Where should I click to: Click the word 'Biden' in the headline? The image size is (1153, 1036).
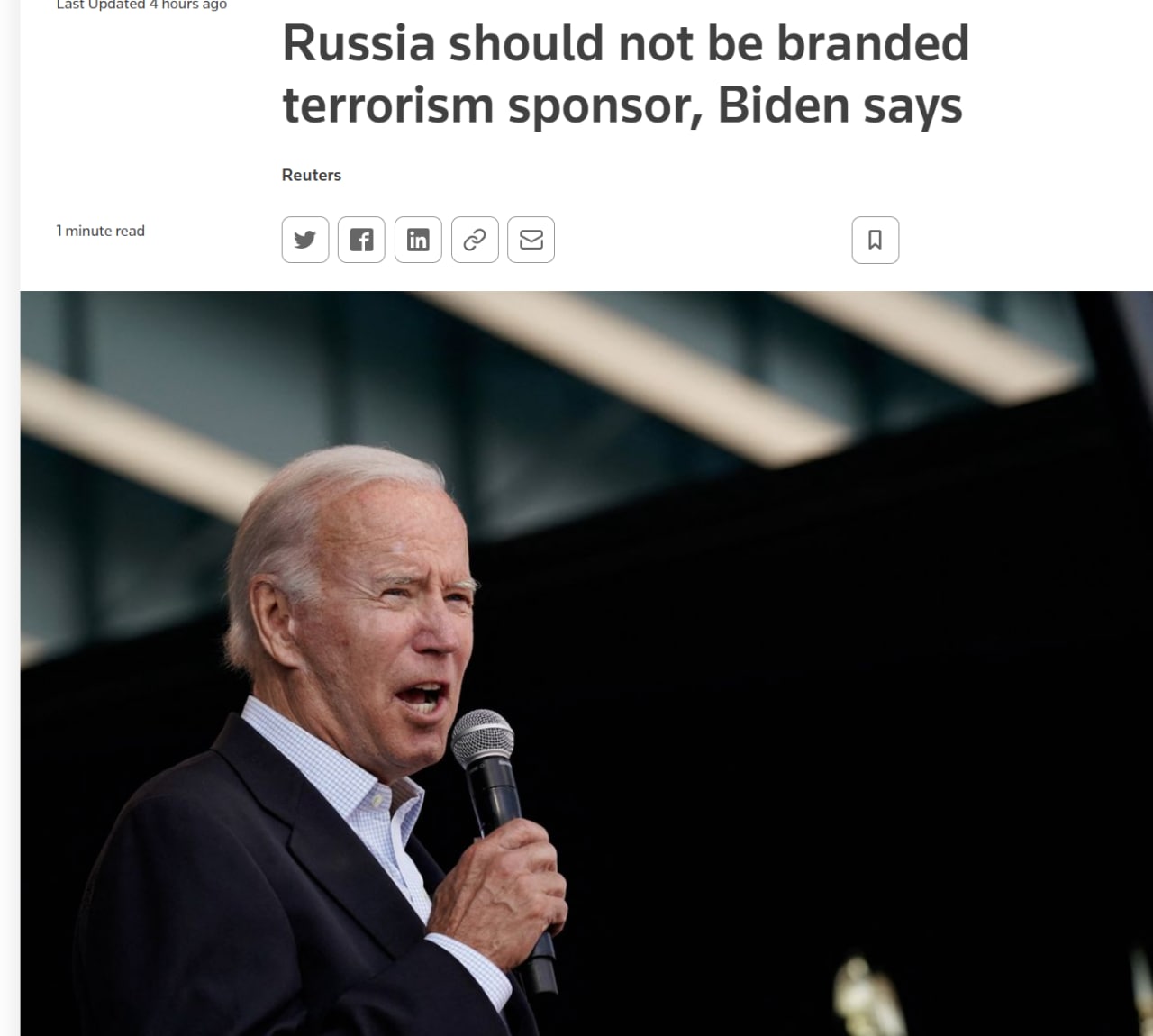pos(783,105)
